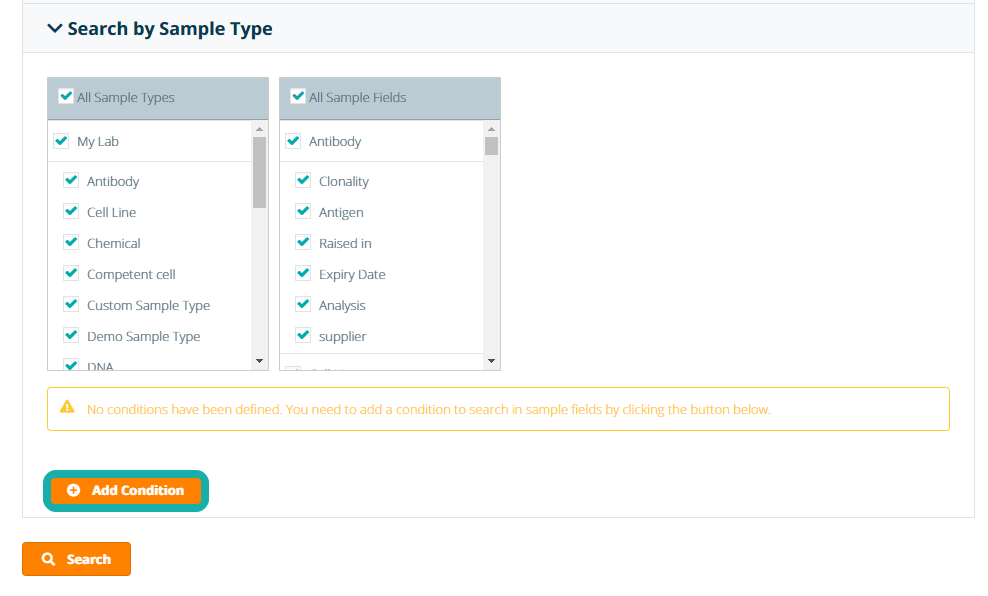Viewport: 988px width, 596px height.
Task: Uncheck the Cell Line sample type
Action: click(71, 212)
